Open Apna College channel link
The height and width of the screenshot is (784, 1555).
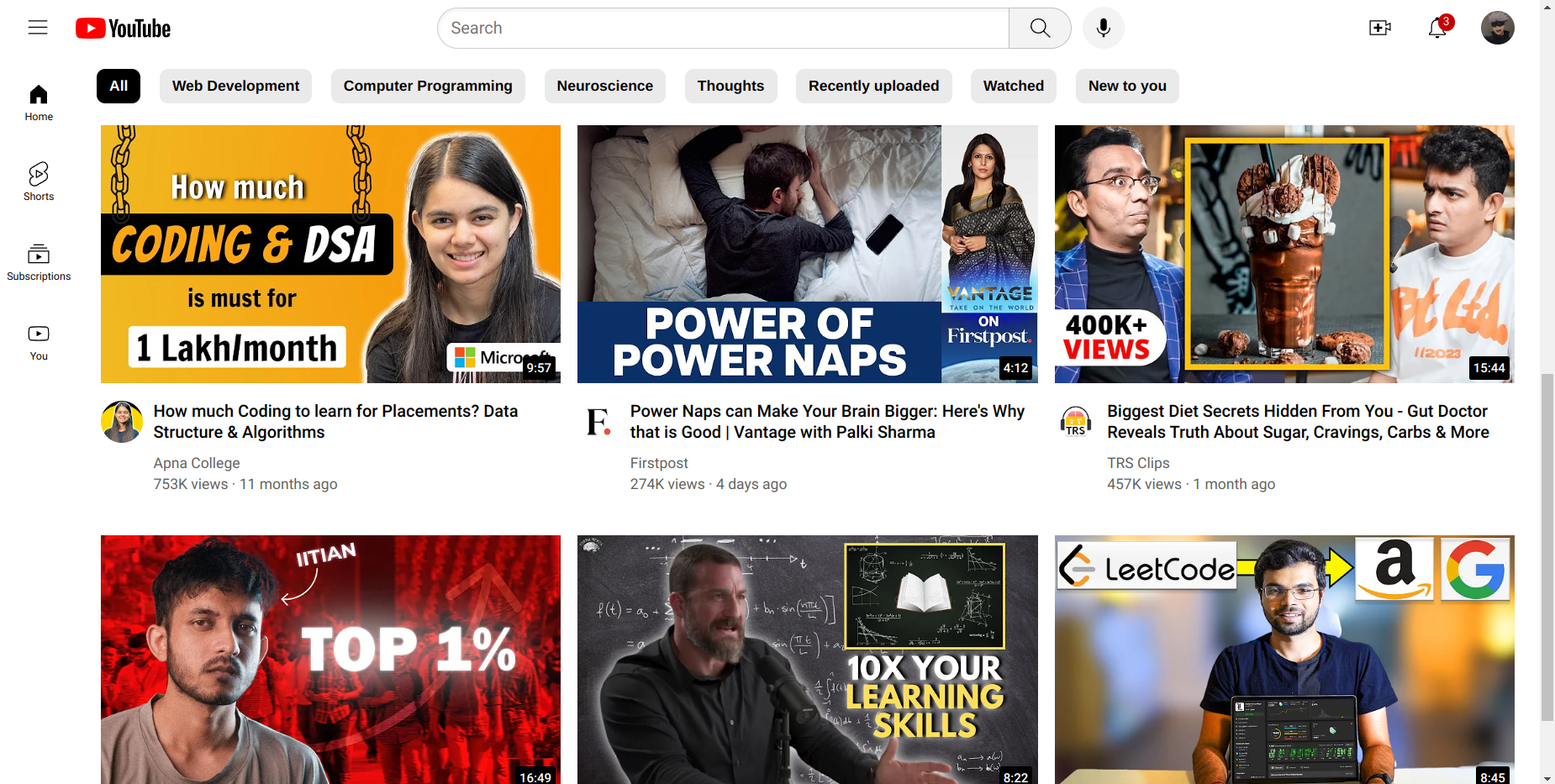click(197, 463)
